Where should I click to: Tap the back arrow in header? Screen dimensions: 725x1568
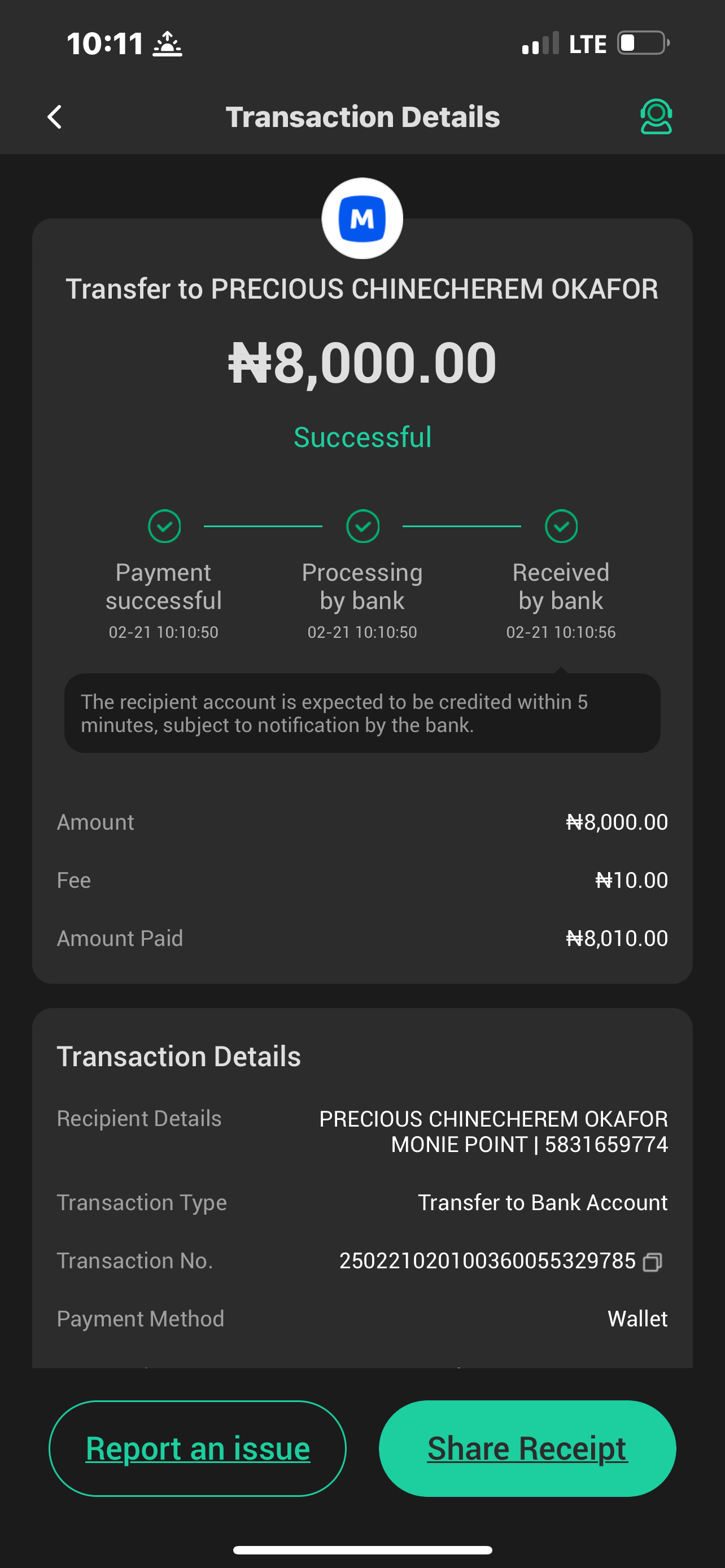(x=55, y=117)
